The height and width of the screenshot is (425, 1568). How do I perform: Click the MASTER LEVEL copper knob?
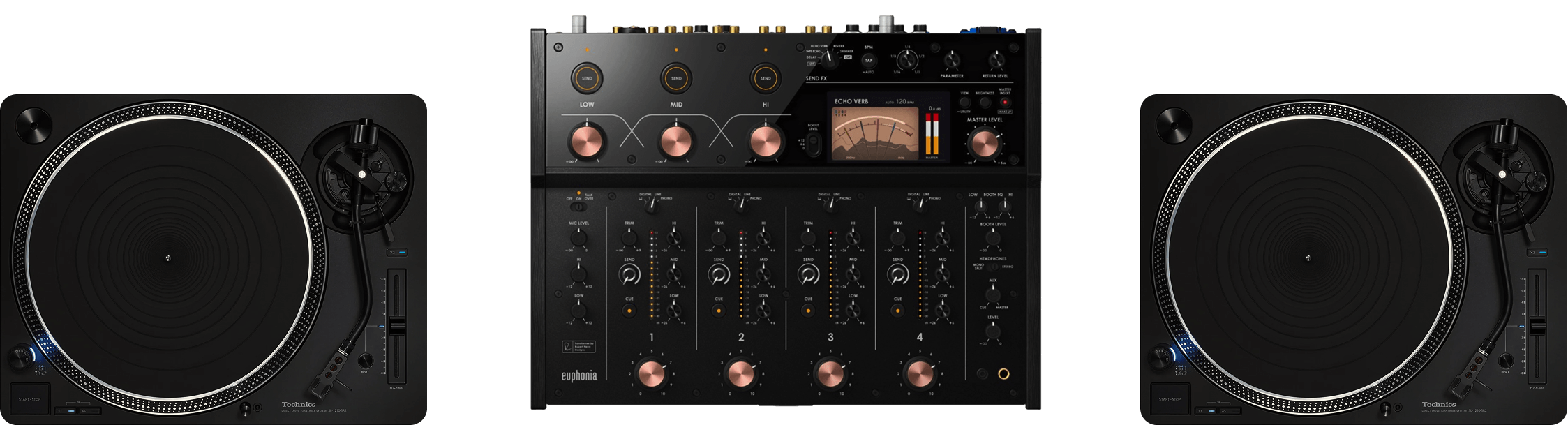click(x=985, y=143)
